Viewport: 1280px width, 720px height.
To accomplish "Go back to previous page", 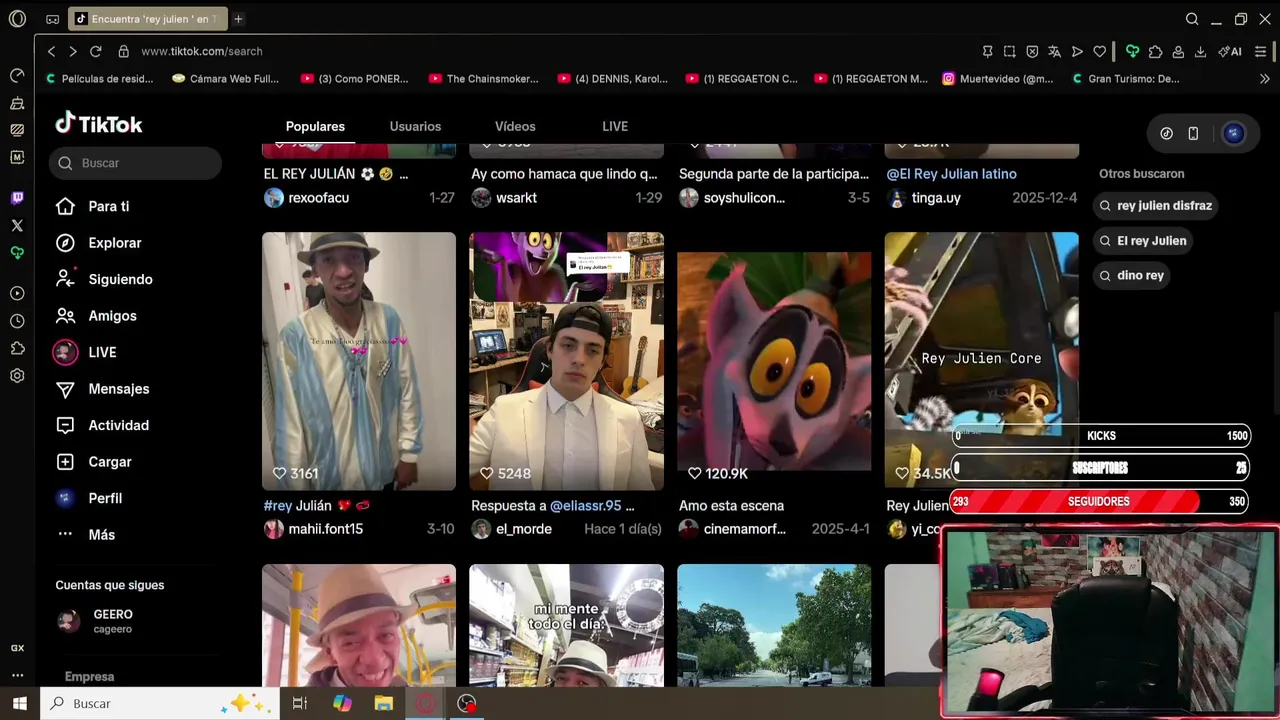I will 51,51.
